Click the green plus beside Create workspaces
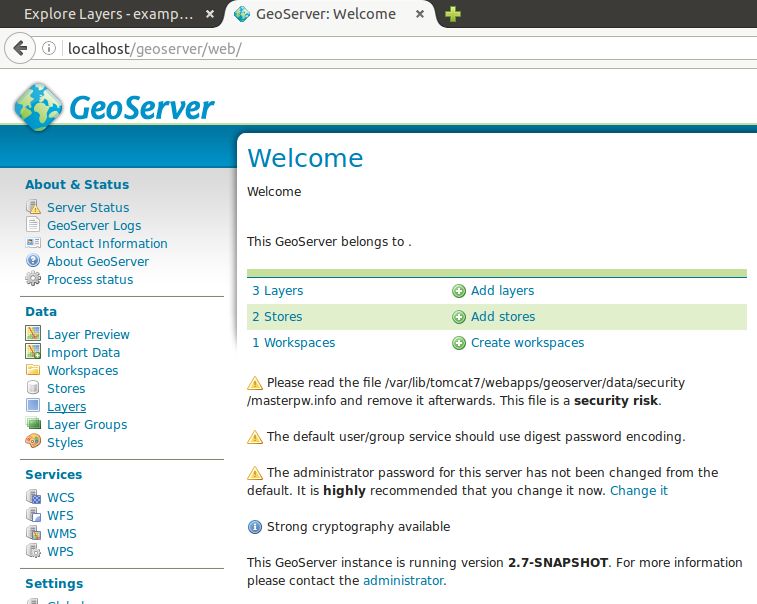Screen dimensions: 757x604 (x=459, y=343)
